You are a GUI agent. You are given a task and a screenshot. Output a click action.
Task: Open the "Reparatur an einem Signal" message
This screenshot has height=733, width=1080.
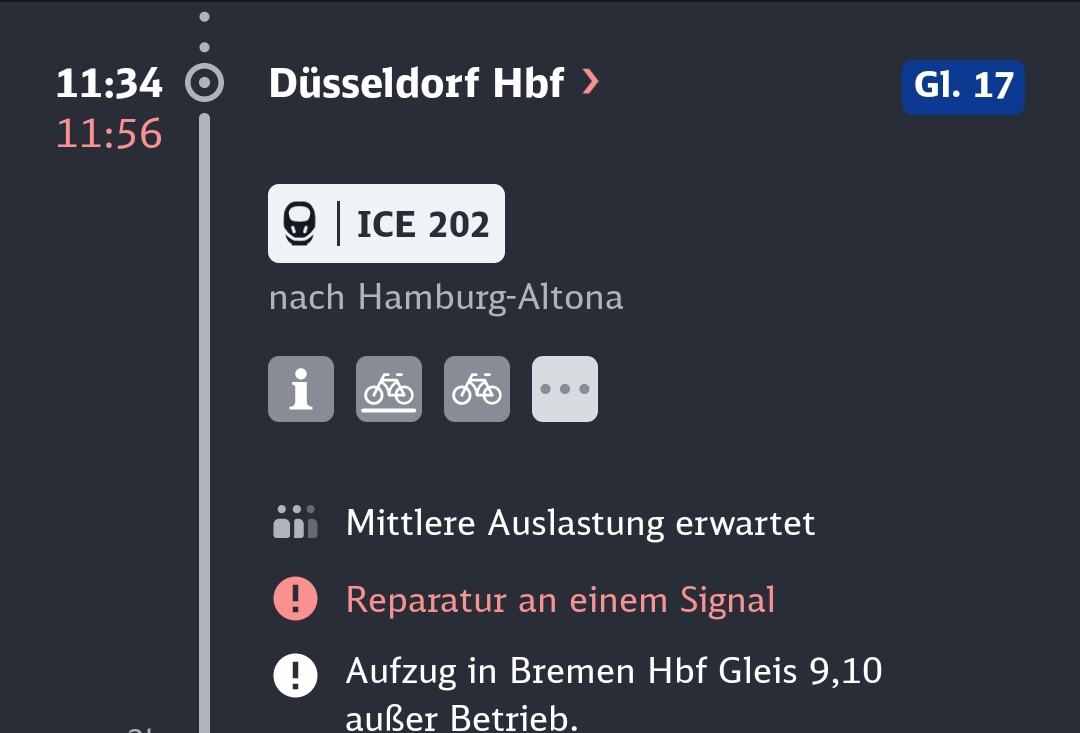pos(560,600)
